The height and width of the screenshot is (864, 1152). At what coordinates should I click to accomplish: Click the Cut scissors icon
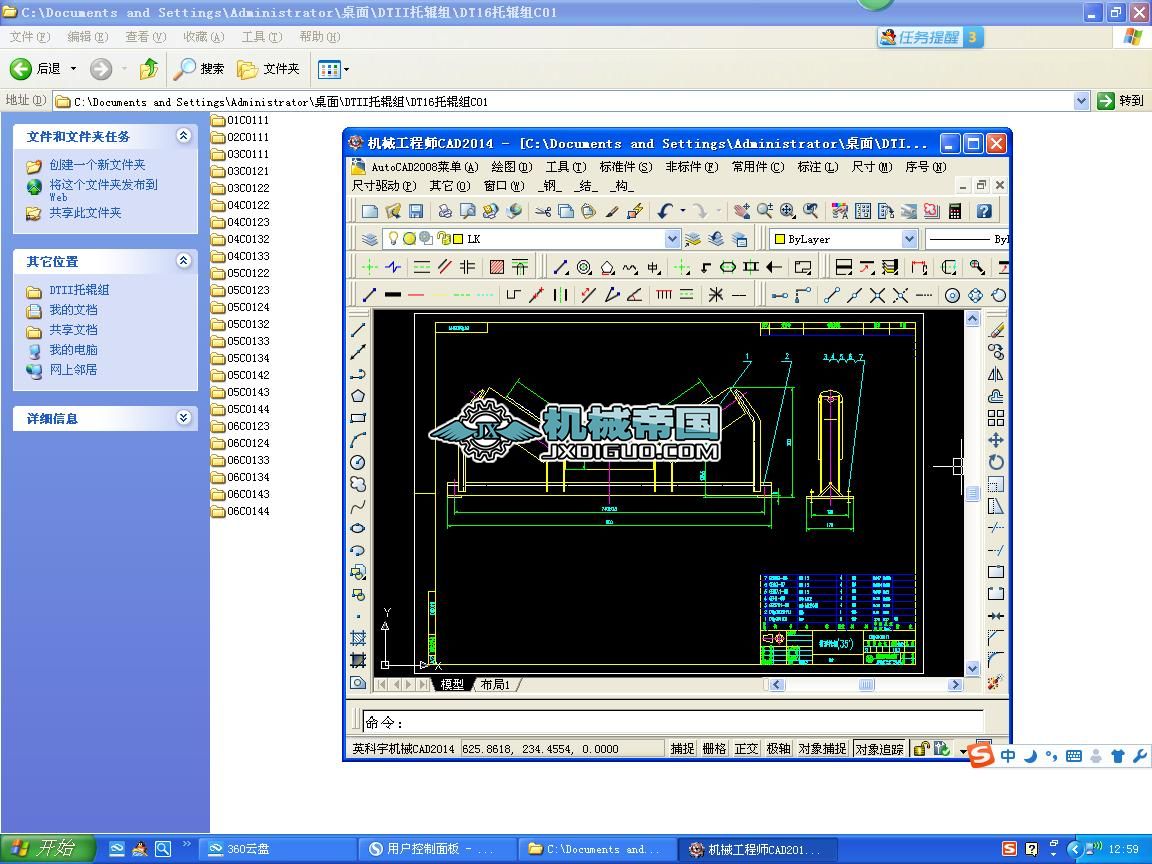(x=543, y=211)
